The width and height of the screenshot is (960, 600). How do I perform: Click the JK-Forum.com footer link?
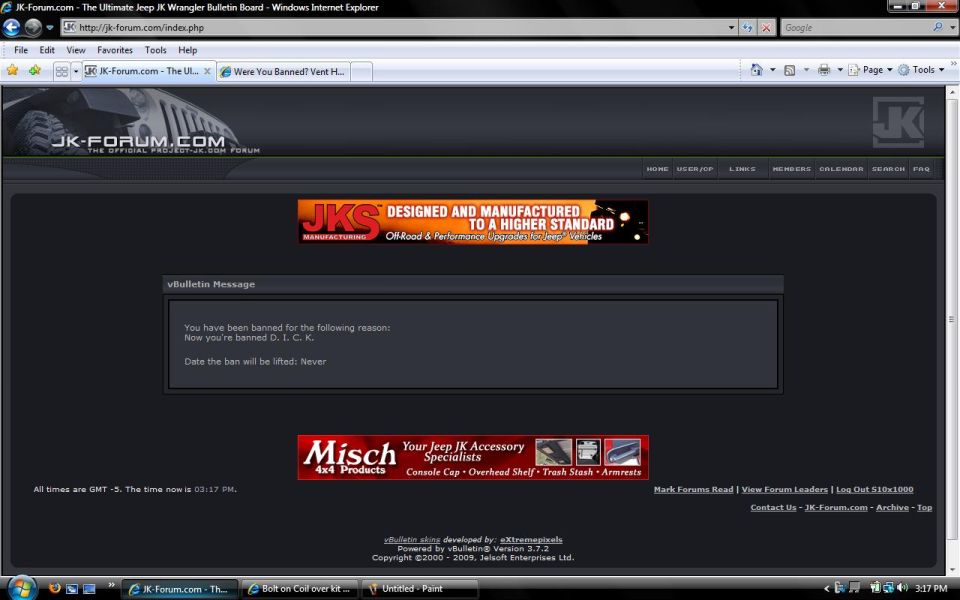click(x=836, y=508)
